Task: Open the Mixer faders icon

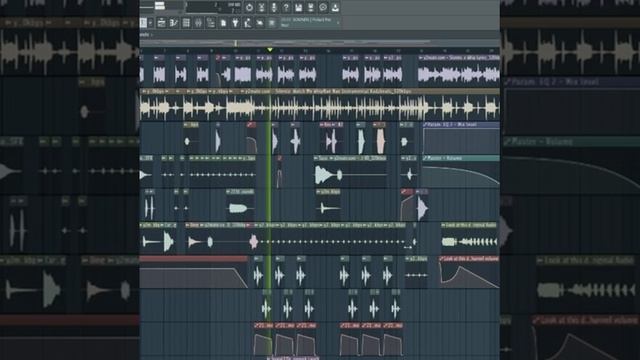Action: point(198,23)
